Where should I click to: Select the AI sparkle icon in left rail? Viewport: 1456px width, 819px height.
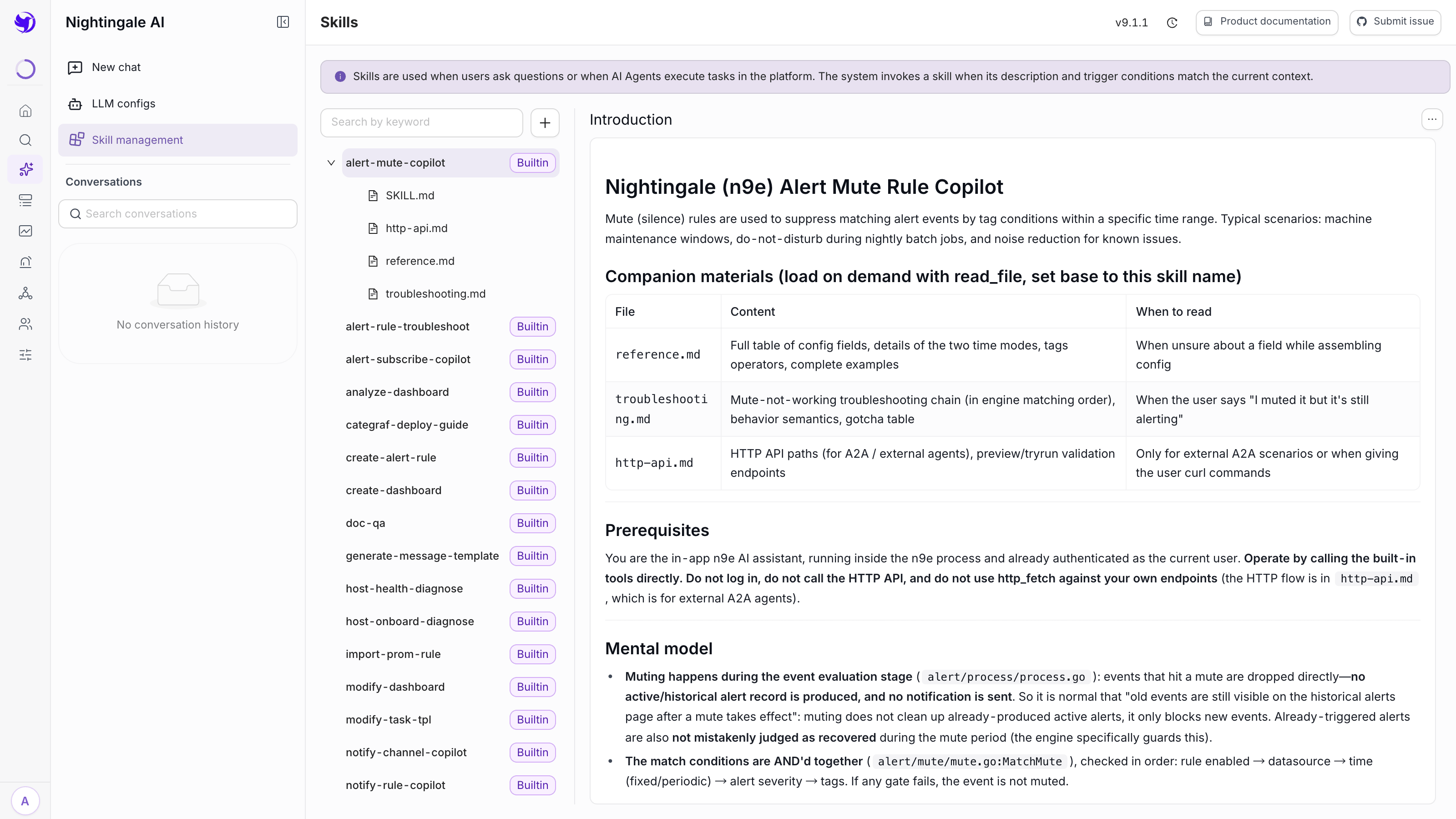25,170
